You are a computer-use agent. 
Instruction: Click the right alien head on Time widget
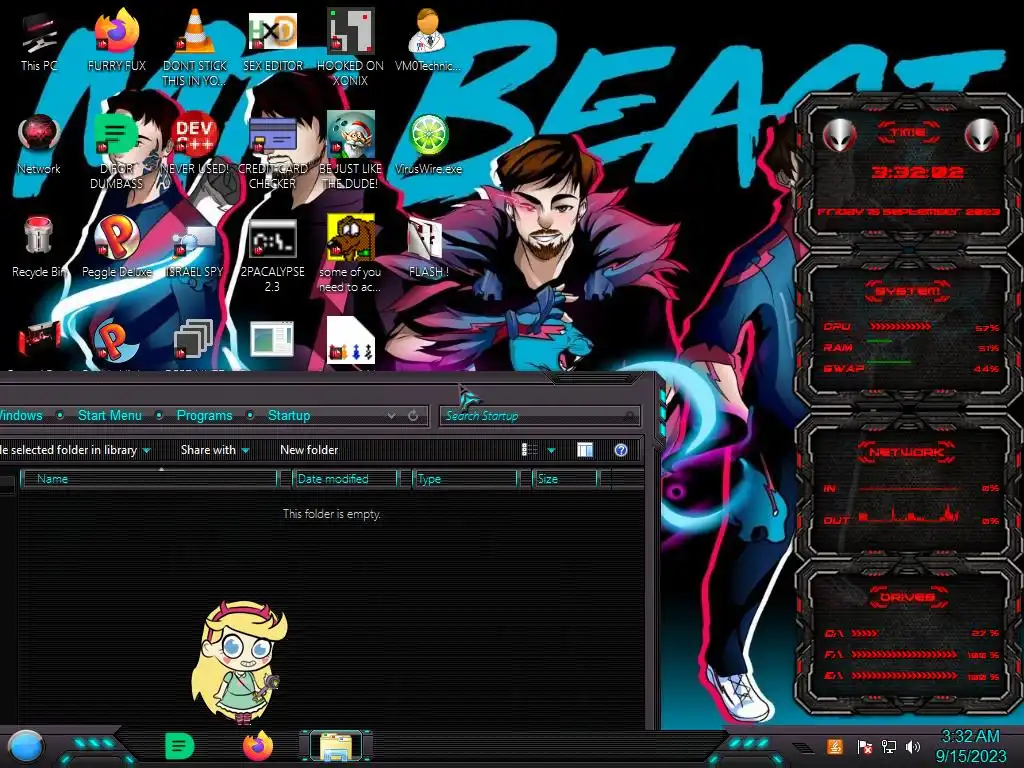pyautogui.click(x=982, y=135)
